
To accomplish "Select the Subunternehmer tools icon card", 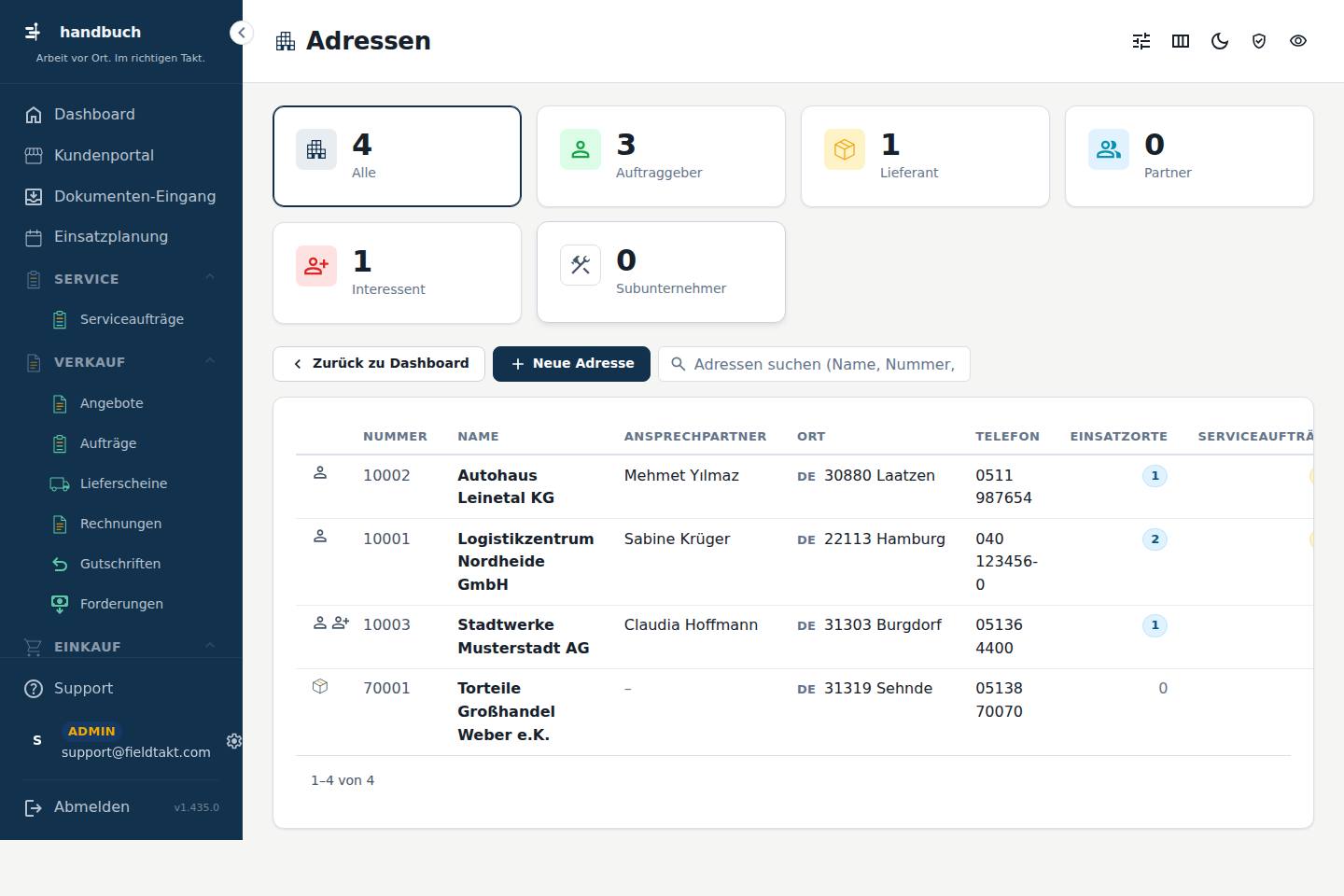I will pos(661,272).
